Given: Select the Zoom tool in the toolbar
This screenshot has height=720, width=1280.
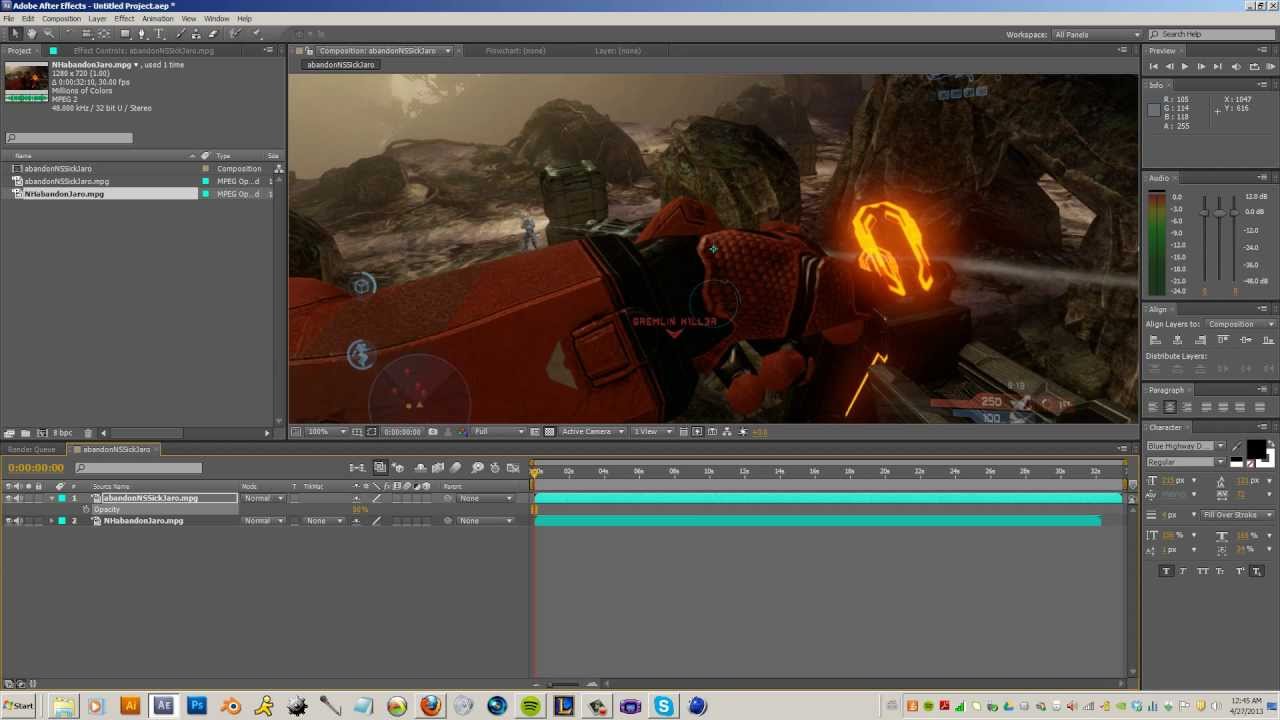Looking at the screenshot, I should (48, 34).
